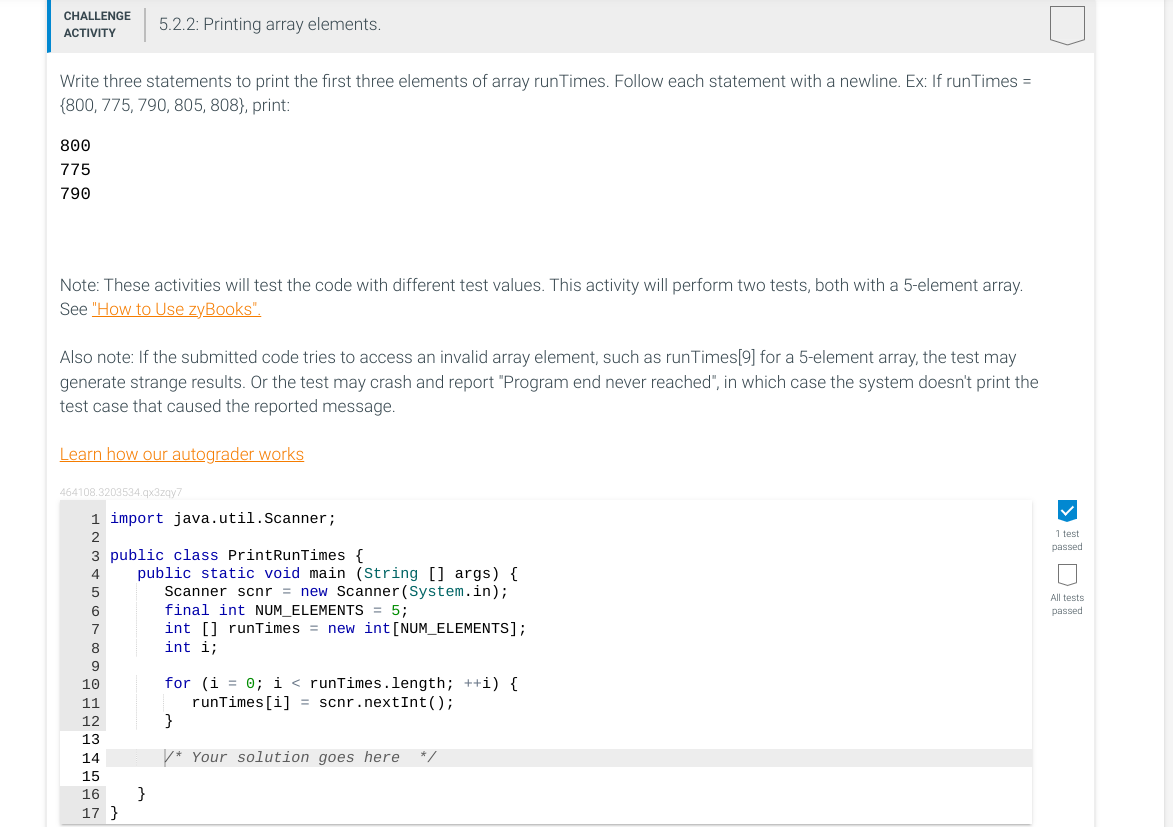Click the '5.2.2: Printing array elements.' title
This screenshot has width=1173, height=827.
pos(270,25)
